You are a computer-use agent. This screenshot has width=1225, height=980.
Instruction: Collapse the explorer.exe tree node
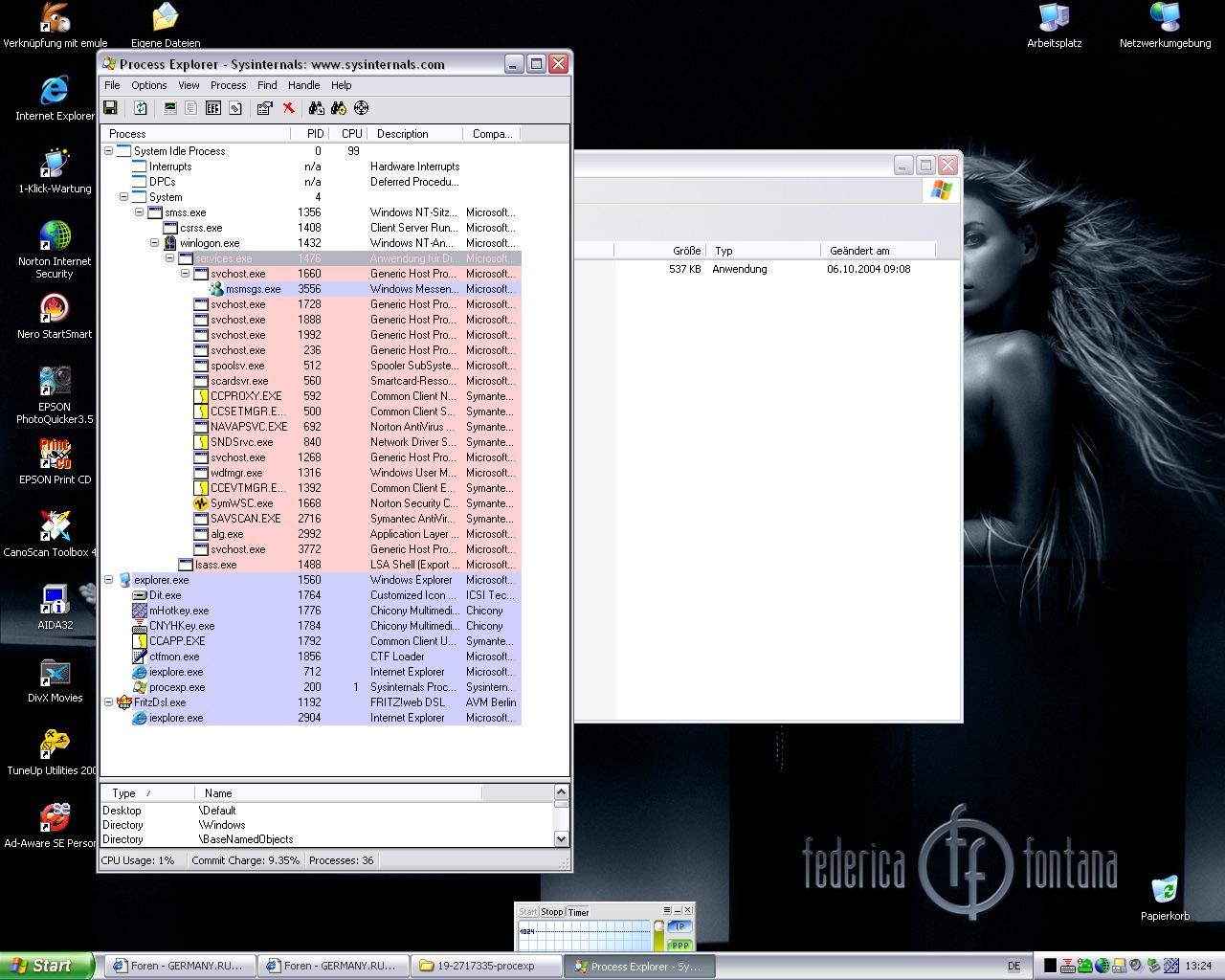[x=108, y=580]
